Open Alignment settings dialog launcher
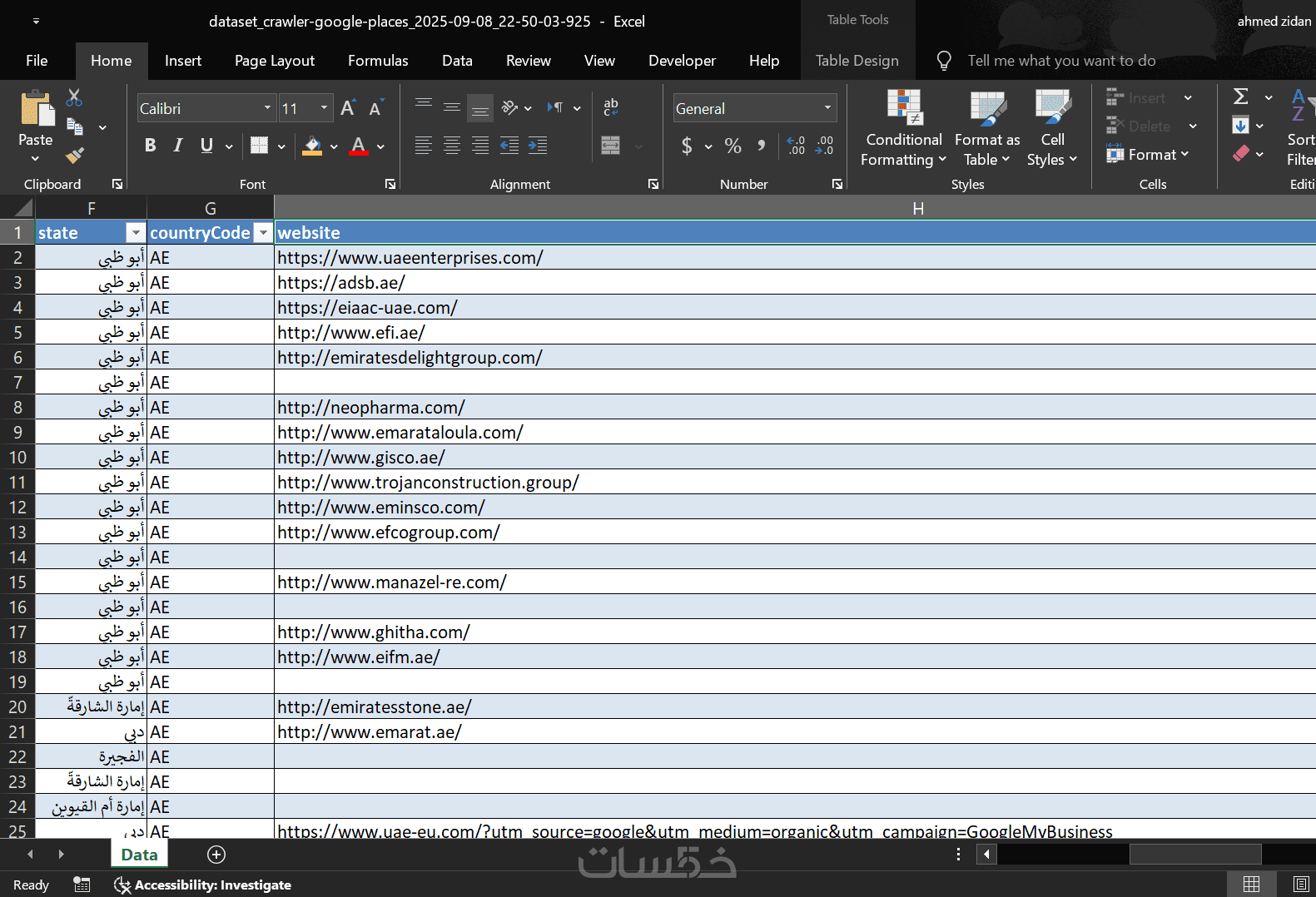Screen dimensions: 1316x897 click(653, 184)
